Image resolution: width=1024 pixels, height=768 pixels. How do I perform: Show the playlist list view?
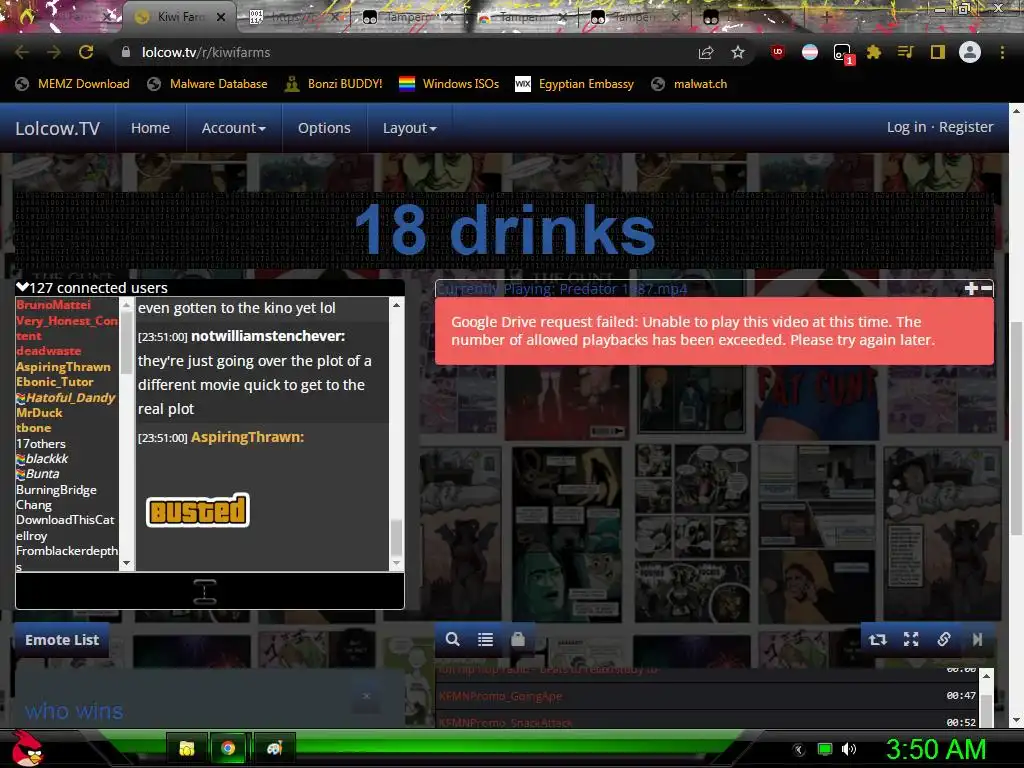[485, 639]
